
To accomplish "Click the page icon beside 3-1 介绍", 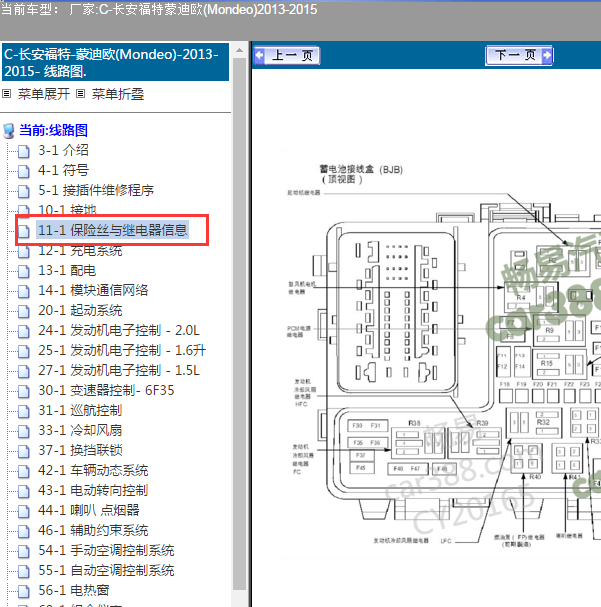I will click(24, 151).
